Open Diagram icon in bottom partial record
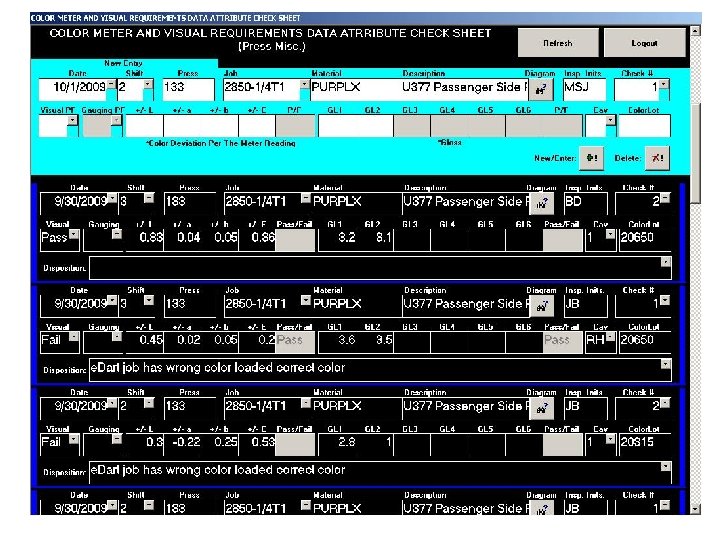 [x=541, y=508]
